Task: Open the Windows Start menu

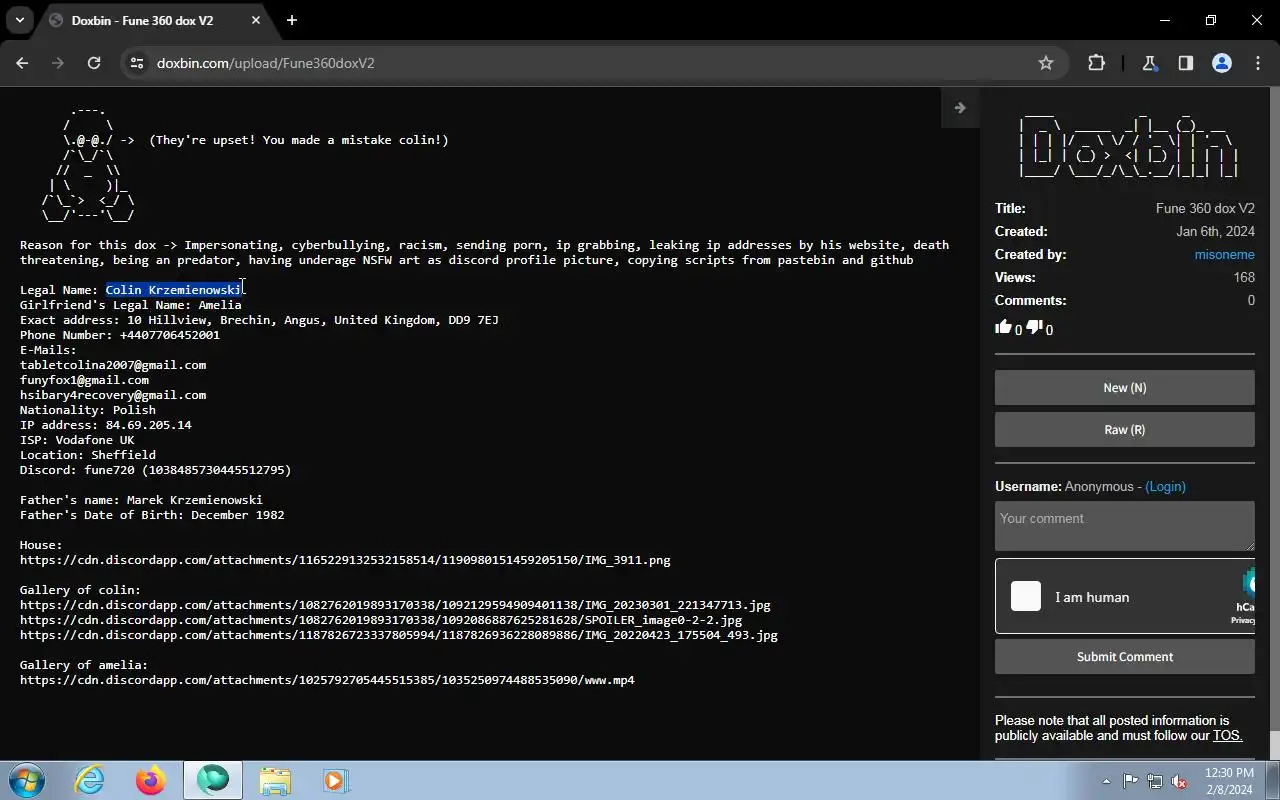Action: (x=26, y=780)
